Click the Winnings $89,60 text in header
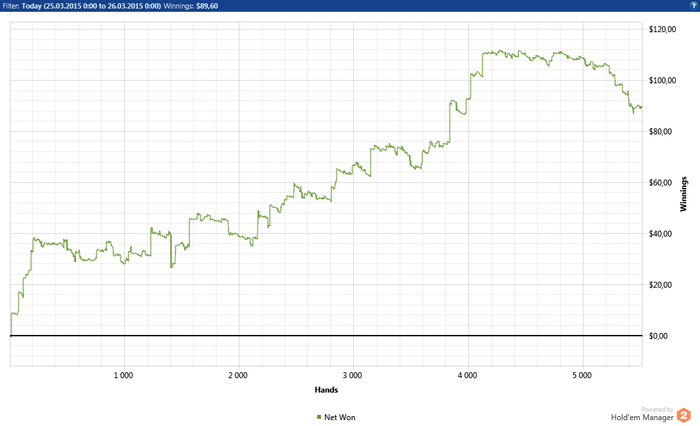 pyautogui.click(x=191, y=6)
